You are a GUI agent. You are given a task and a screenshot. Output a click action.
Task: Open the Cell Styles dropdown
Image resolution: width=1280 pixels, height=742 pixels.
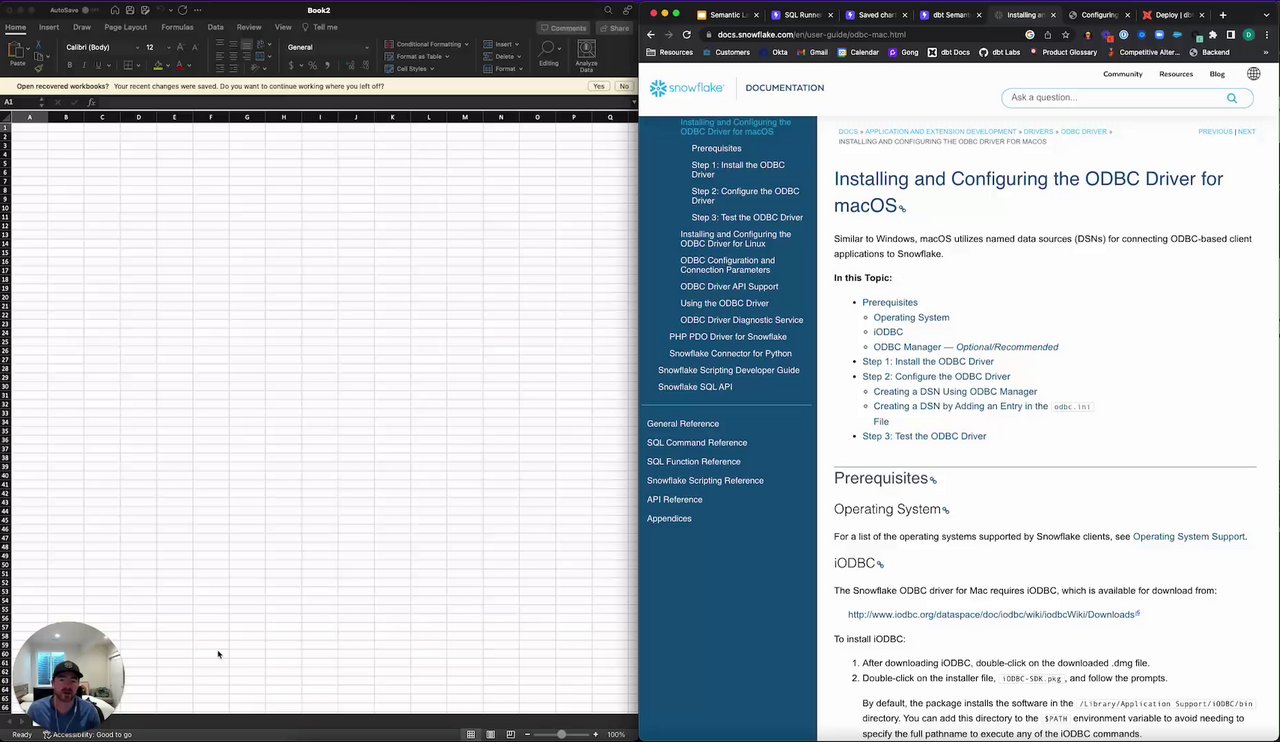pyautogui.click(x=410, y=69)
